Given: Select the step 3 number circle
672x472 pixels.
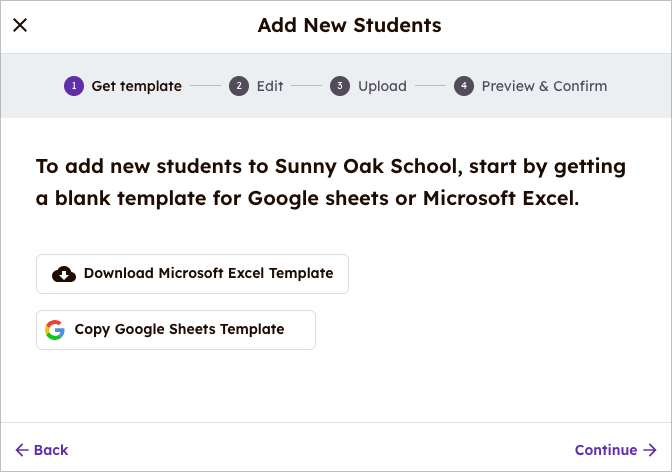Looking at the screenshot, I should coord(340,86).
